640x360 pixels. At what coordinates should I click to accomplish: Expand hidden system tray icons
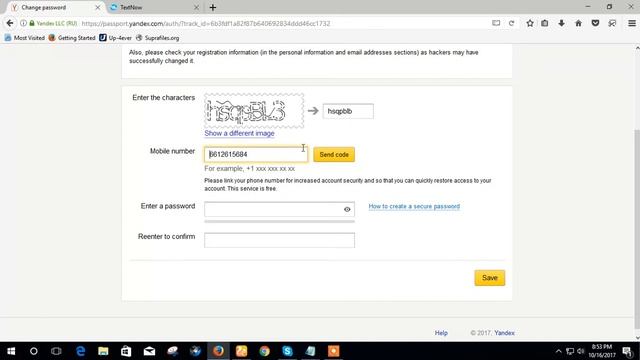(x=558, y=351)
